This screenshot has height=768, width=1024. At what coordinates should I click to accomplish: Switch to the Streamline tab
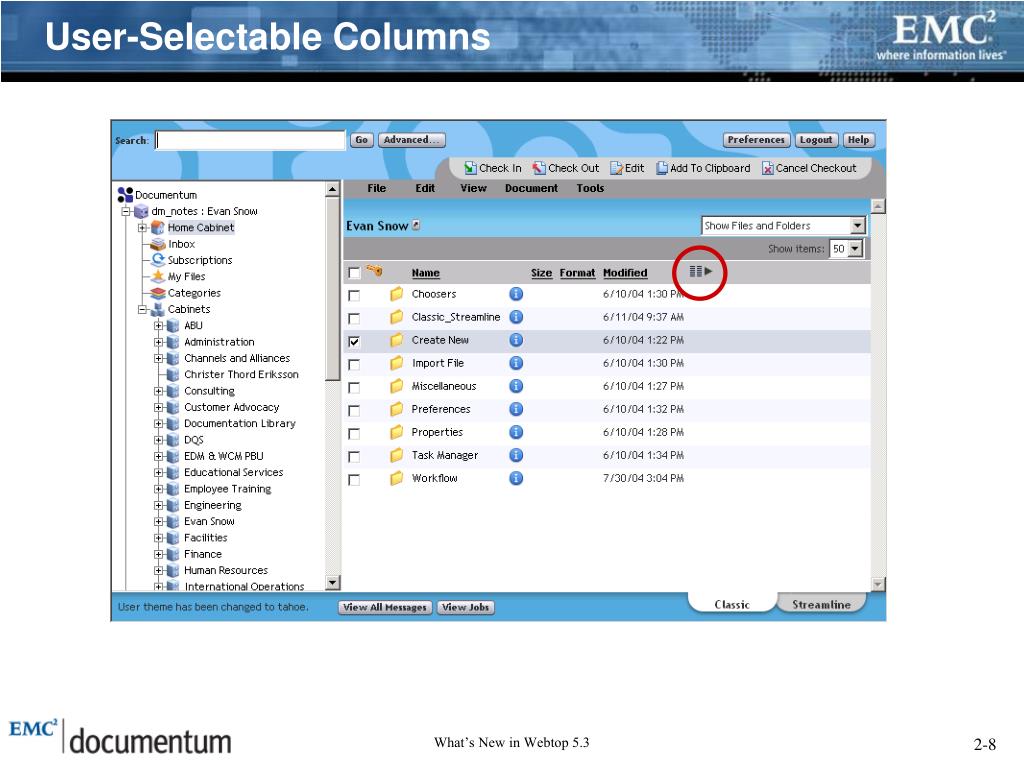(x=822, y=605)
